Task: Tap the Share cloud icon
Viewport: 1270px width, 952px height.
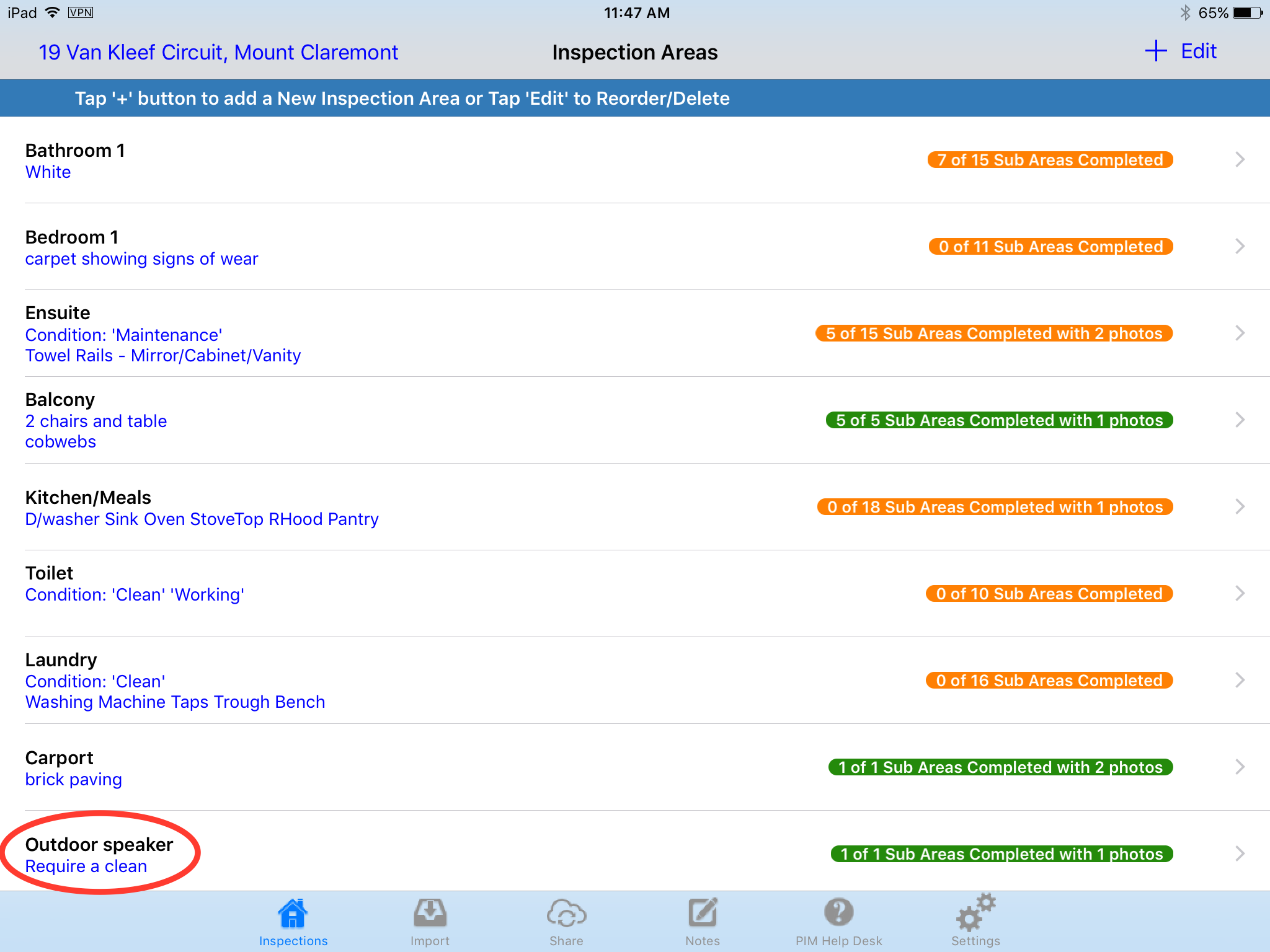Action: (566, 914)
